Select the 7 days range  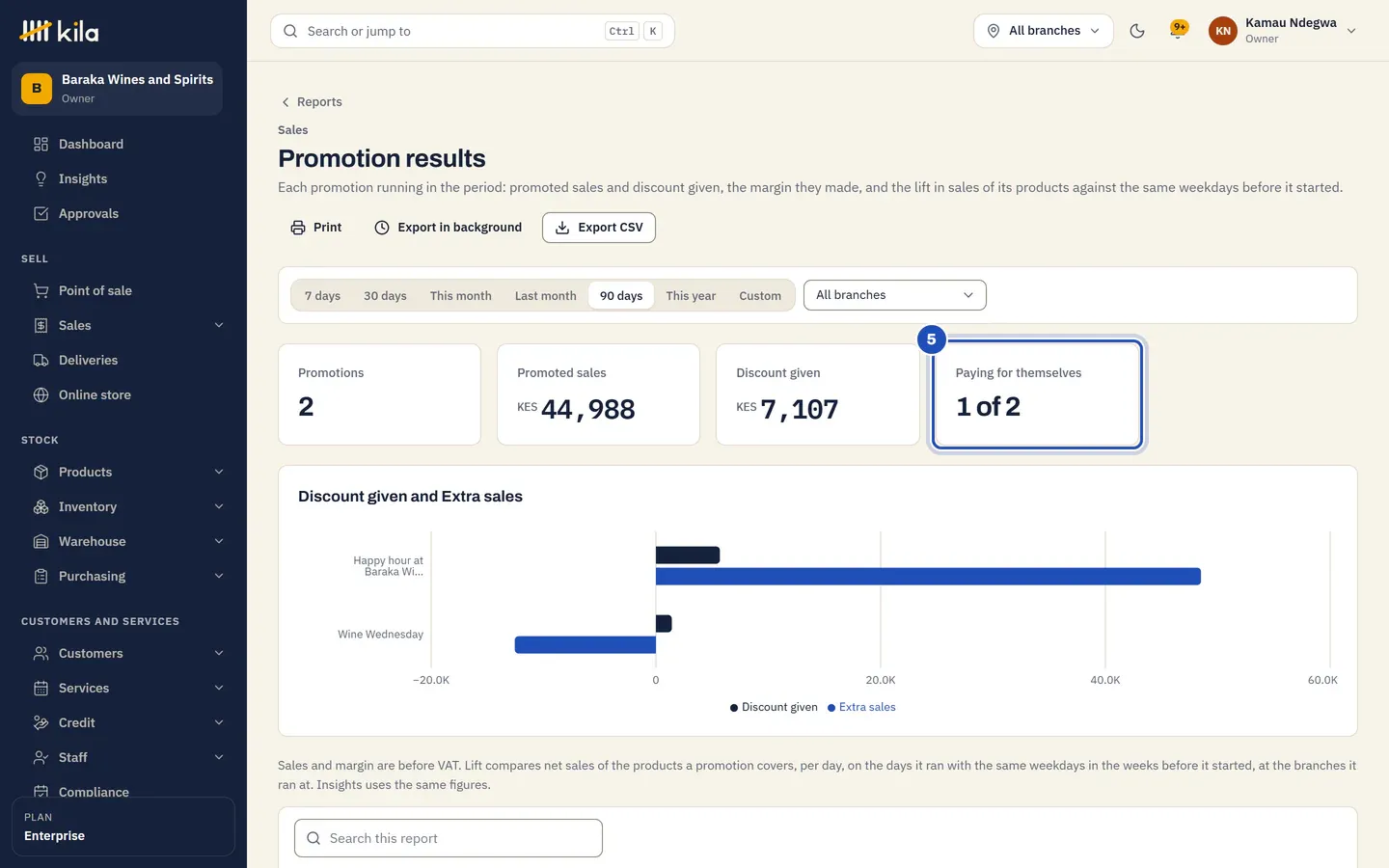click(x=322, y=296)
